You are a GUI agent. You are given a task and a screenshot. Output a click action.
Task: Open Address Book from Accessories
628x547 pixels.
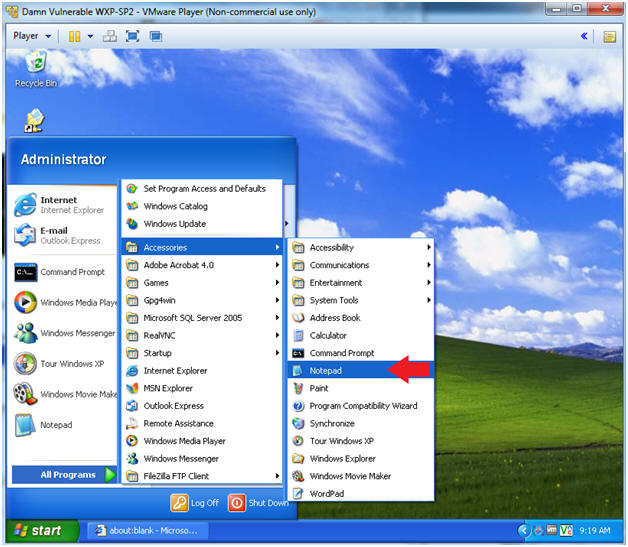click(361, 318)
